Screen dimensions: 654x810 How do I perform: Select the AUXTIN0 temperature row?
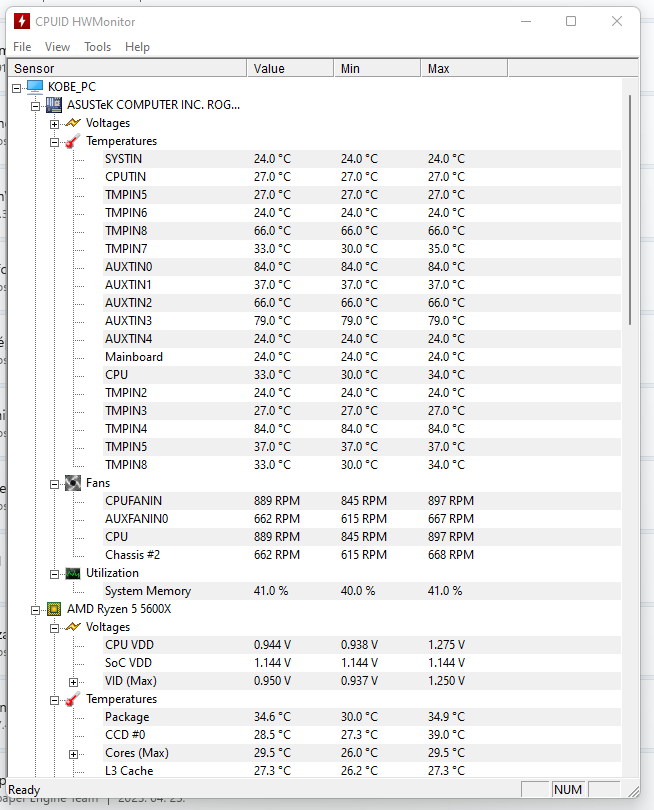[362, 267]
